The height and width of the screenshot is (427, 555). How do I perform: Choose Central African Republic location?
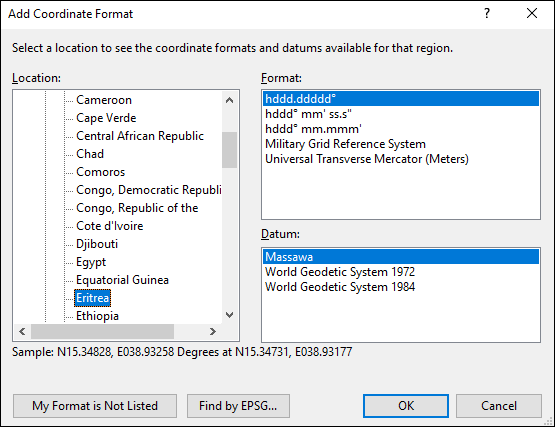[x=140, y=136]
